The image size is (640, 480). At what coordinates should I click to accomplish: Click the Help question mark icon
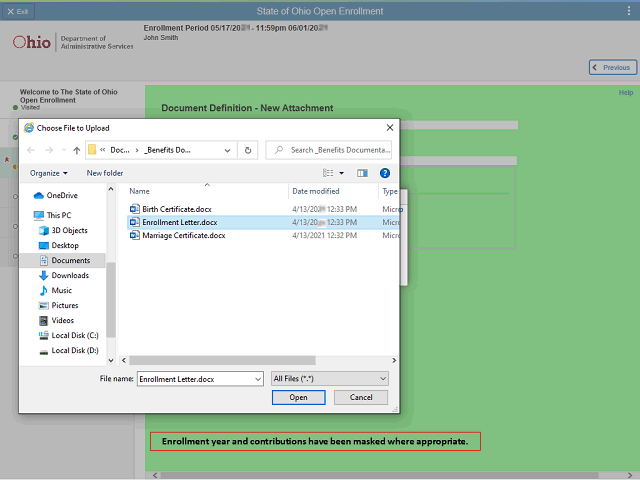tap(385, 173)
